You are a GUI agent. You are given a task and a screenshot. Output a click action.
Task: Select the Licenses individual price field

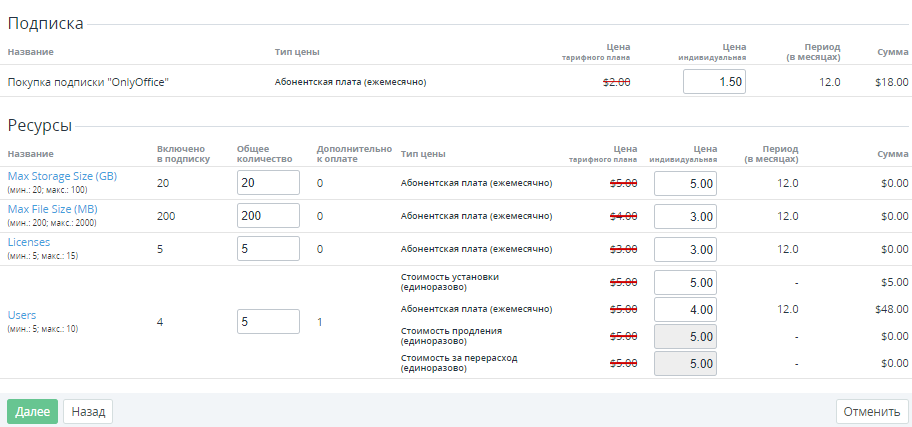coord(685,249)
